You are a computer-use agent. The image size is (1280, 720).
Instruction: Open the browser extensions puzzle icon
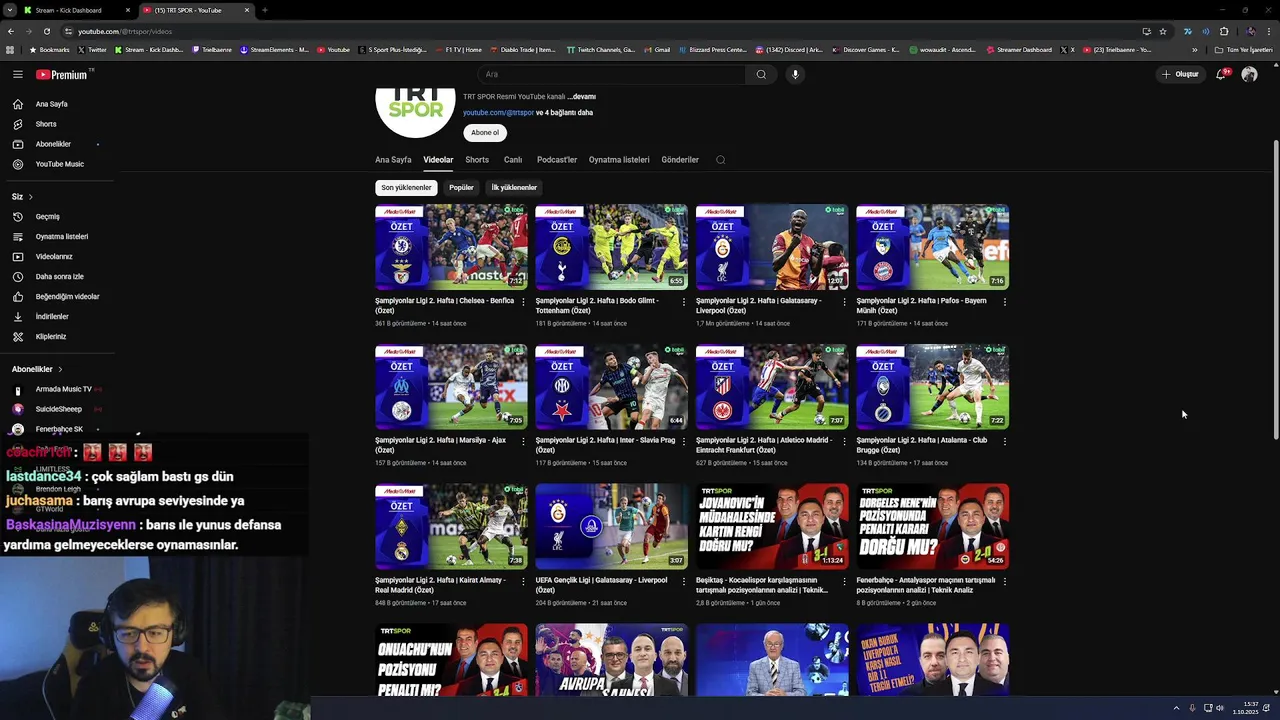click(1223, 31)
